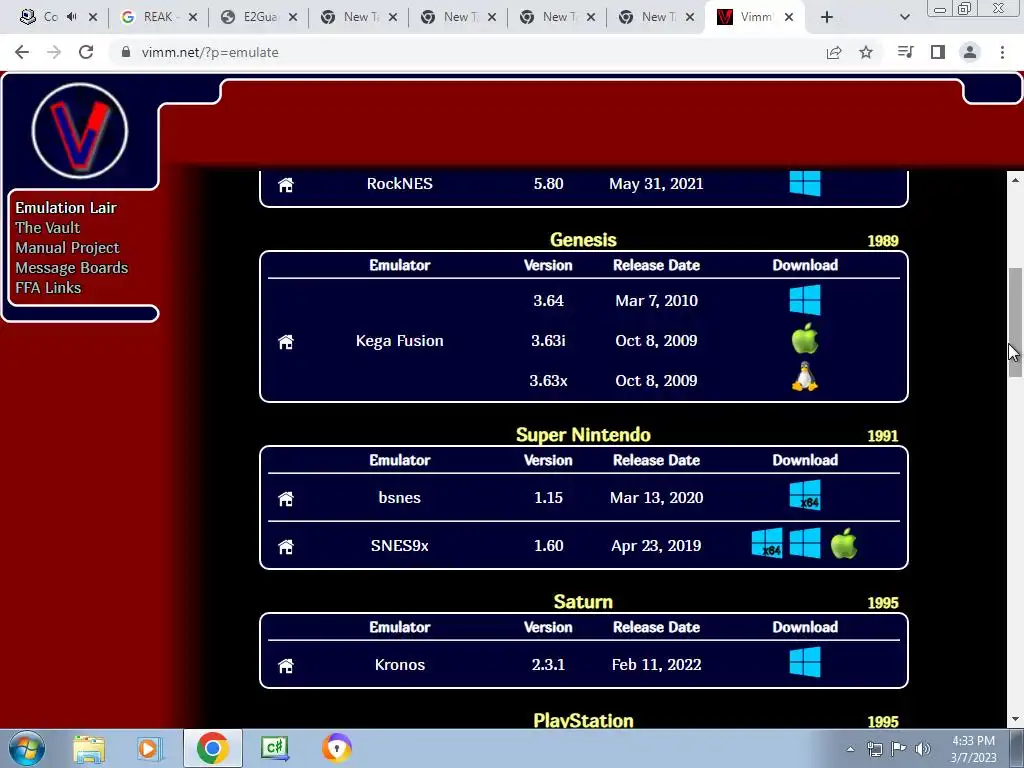The height and width of the screenshot is (768, 1024).
Task: Open Kega Fusion homepage house icon
Action: (x=285, y=342)
